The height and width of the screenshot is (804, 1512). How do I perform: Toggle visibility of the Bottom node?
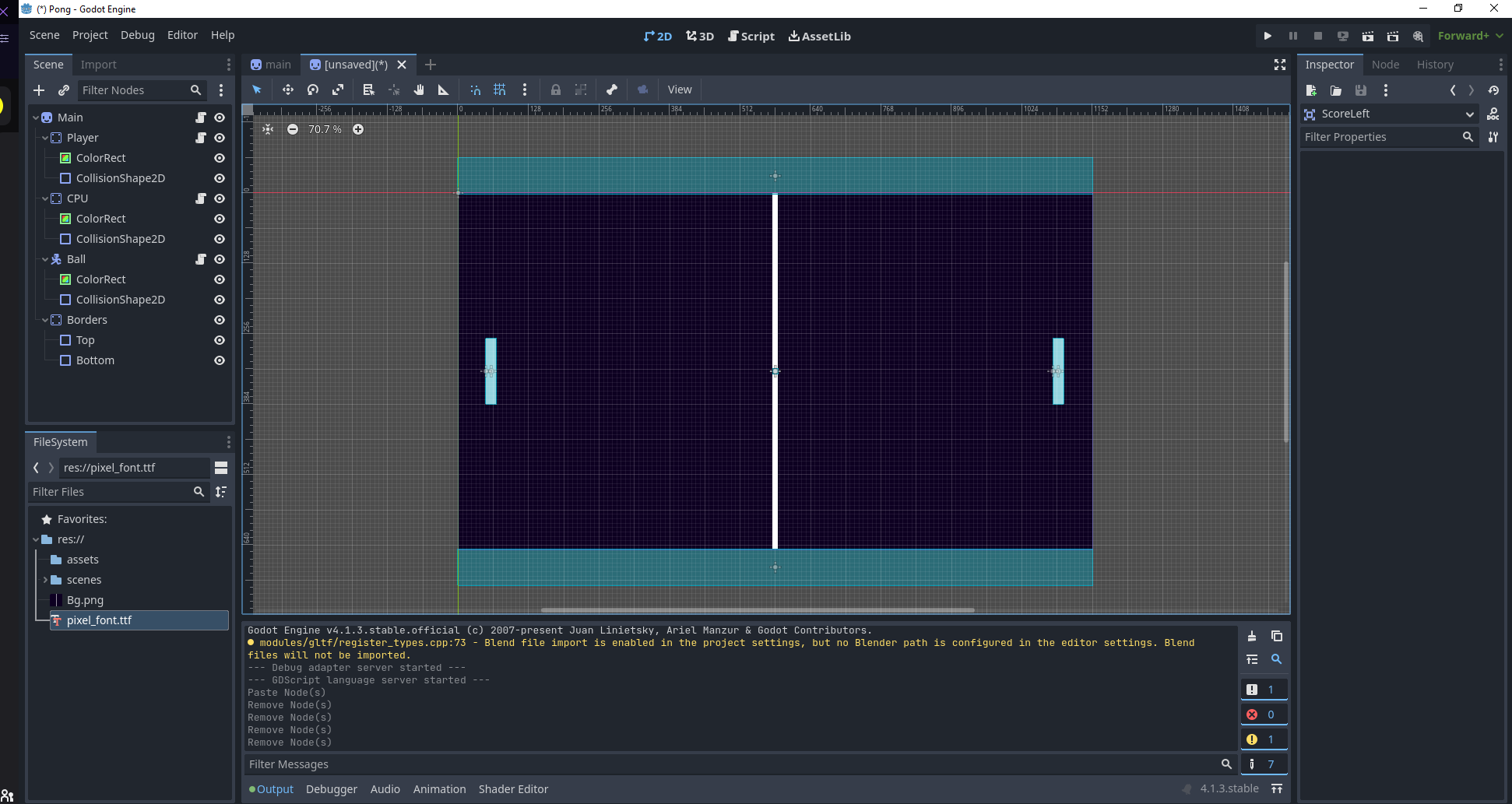pyautogui.click(x=220, y=360)
